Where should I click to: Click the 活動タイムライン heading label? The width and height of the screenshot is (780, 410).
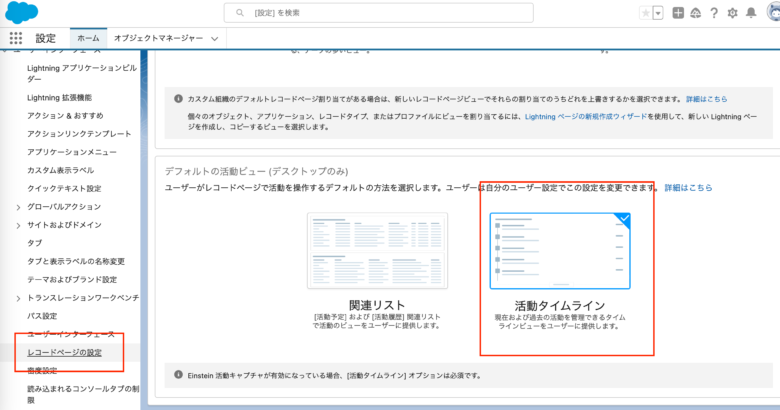[560, 306]
